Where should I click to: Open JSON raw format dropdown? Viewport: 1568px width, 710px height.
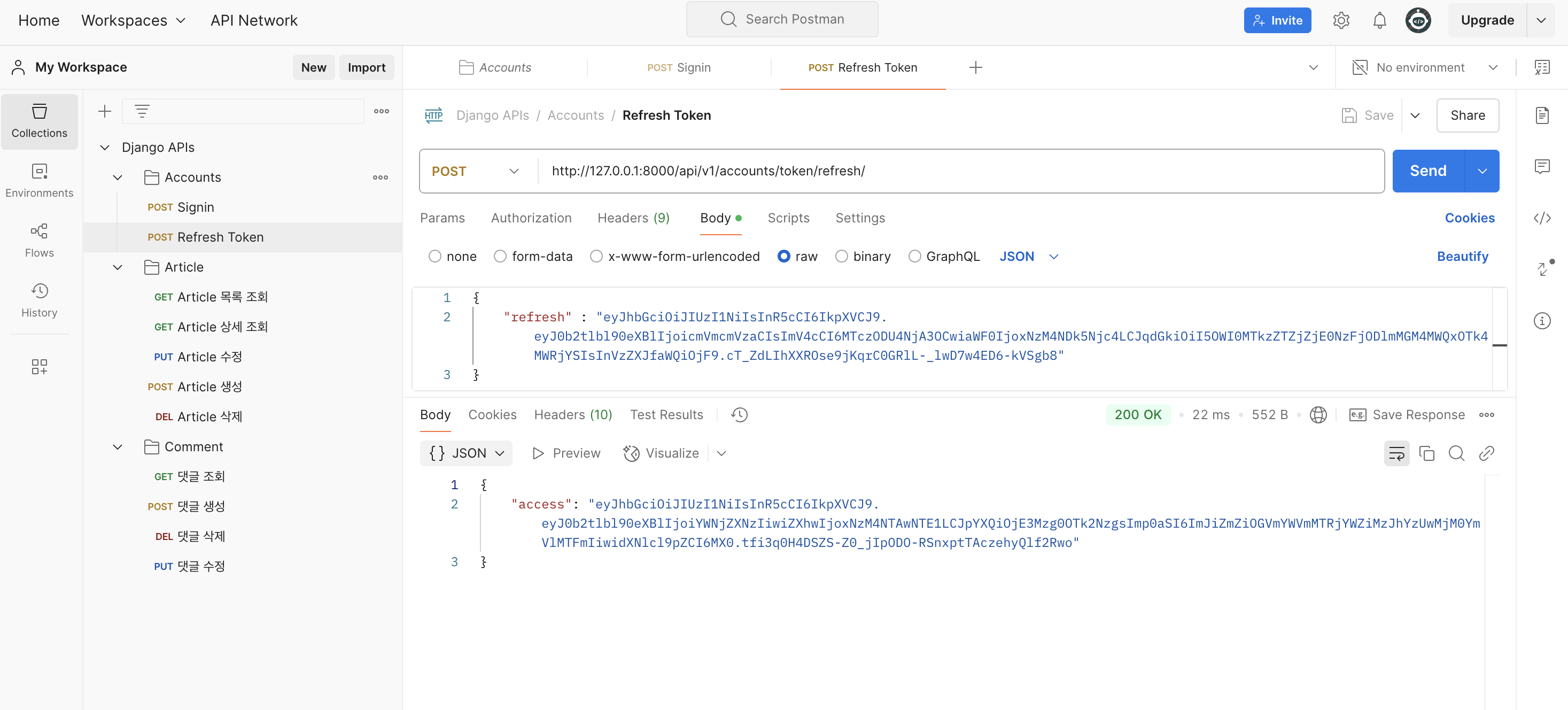click(x=1029, y=256)
